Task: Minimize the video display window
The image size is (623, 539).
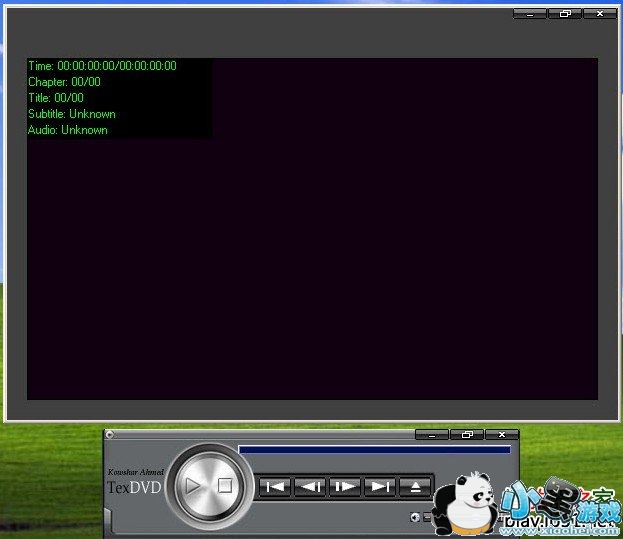Action: click(x=530, y=14)
